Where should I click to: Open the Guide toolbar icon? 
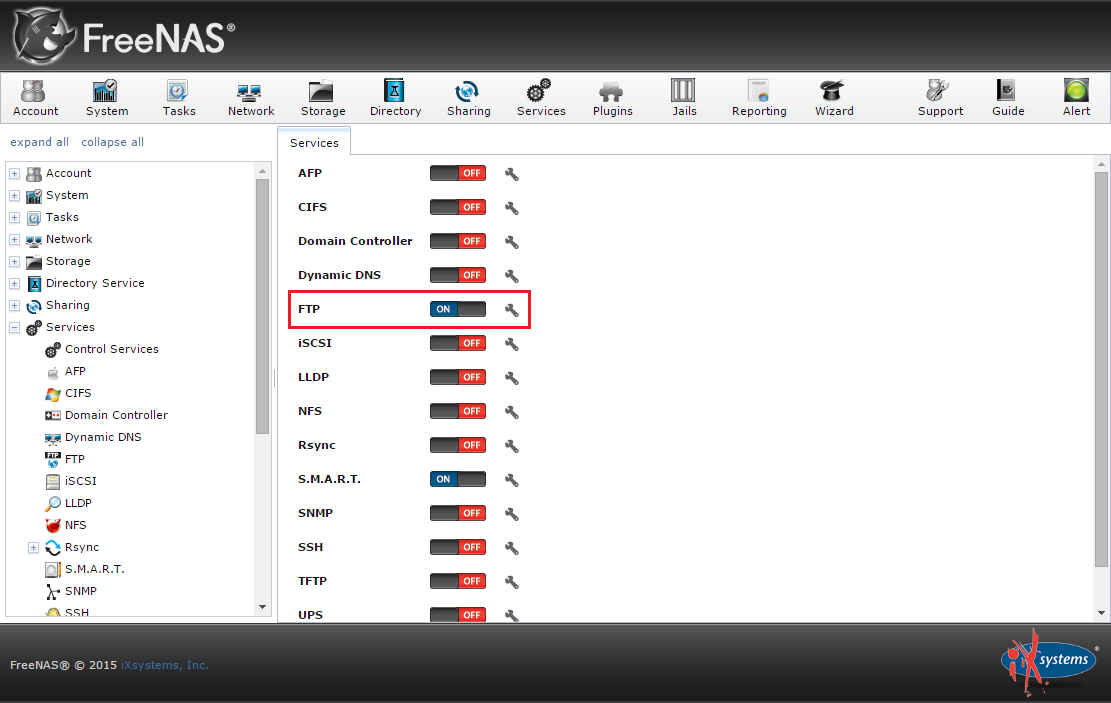pos(1008,98)
